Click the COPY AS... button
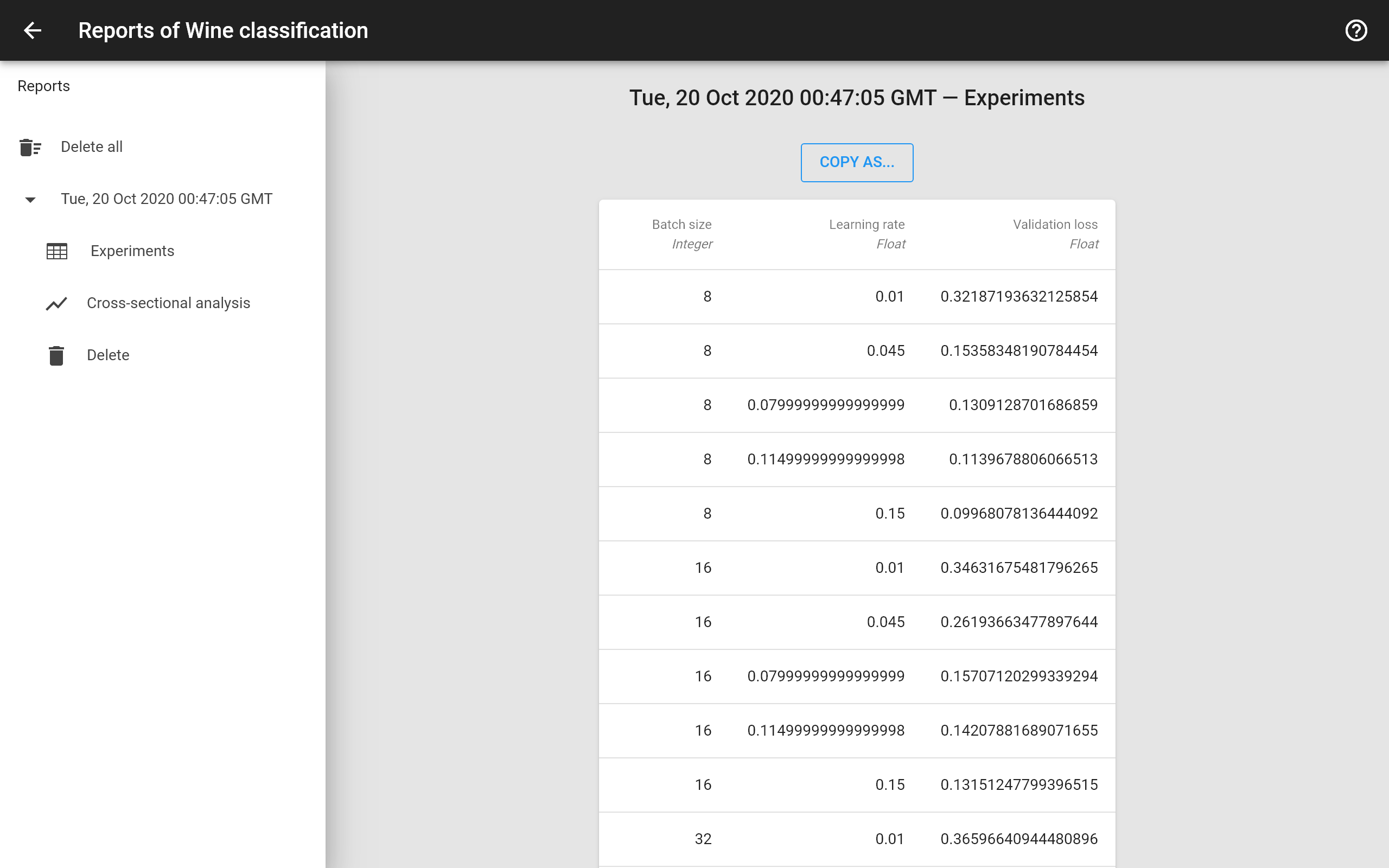The image size is (1389, 868). tap(857, 162)
